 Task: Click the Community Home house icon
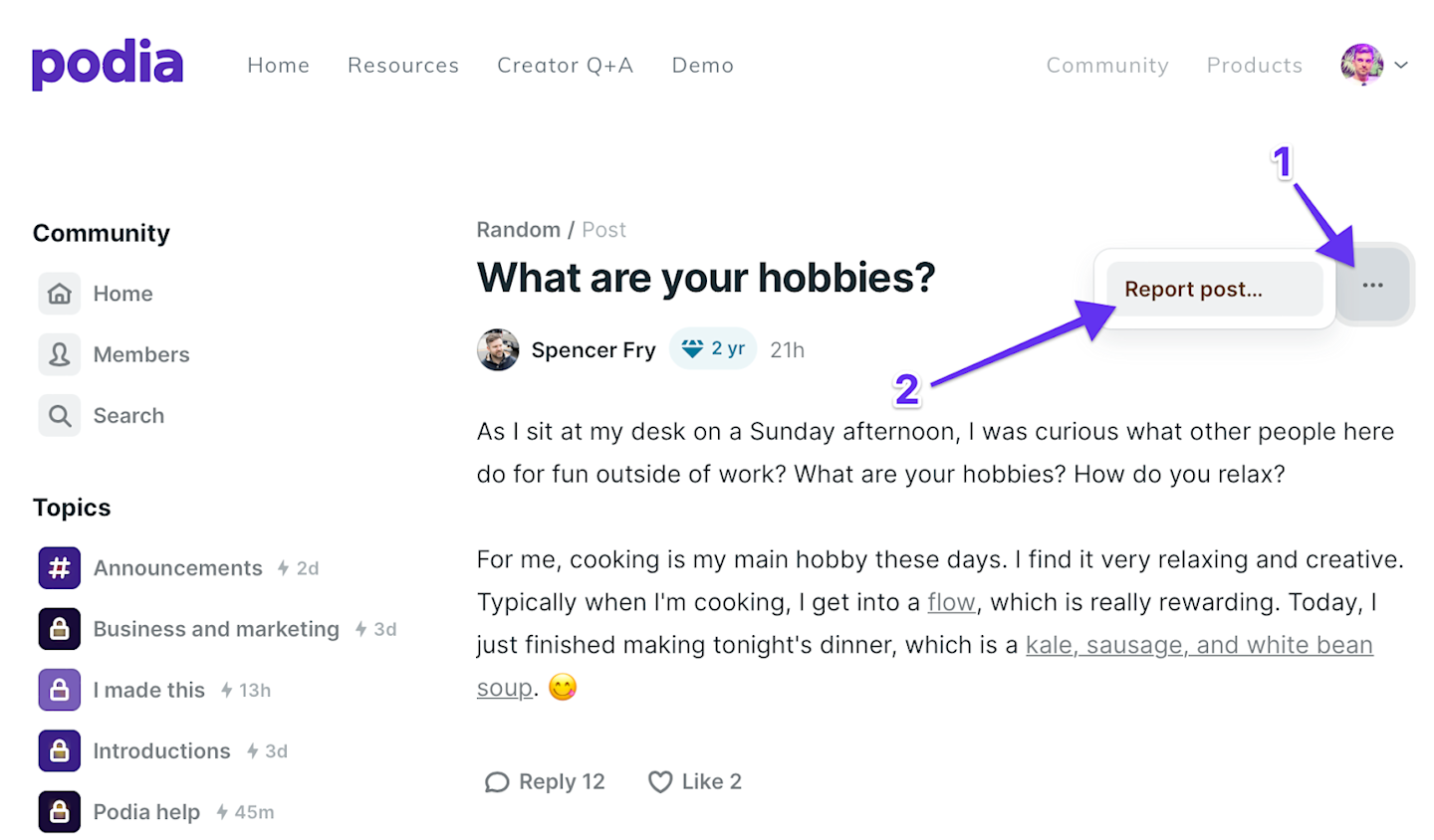(x=60, y=294)
